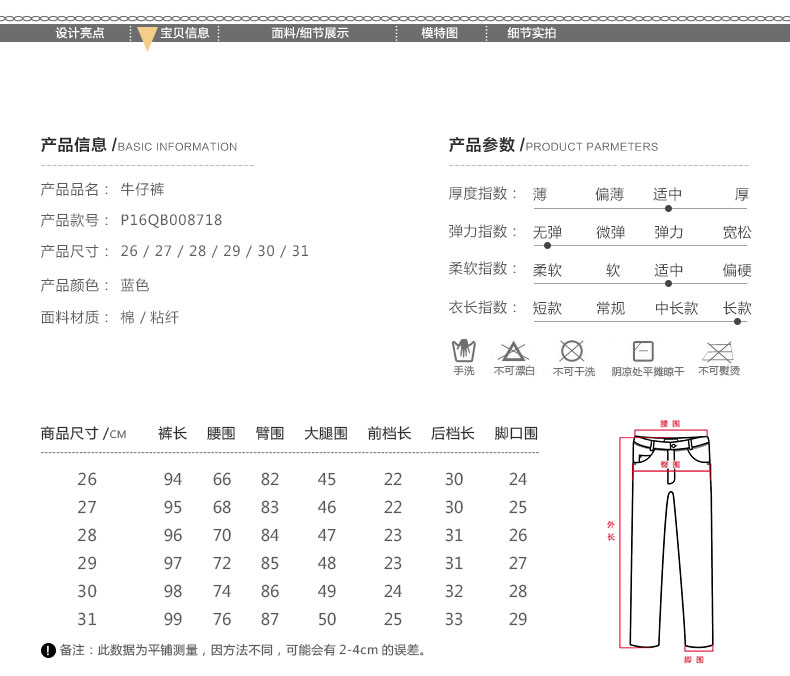Click the 手洗 hand wash icon
This screenshot has width=790, height=676.
(x=464, y=351)
